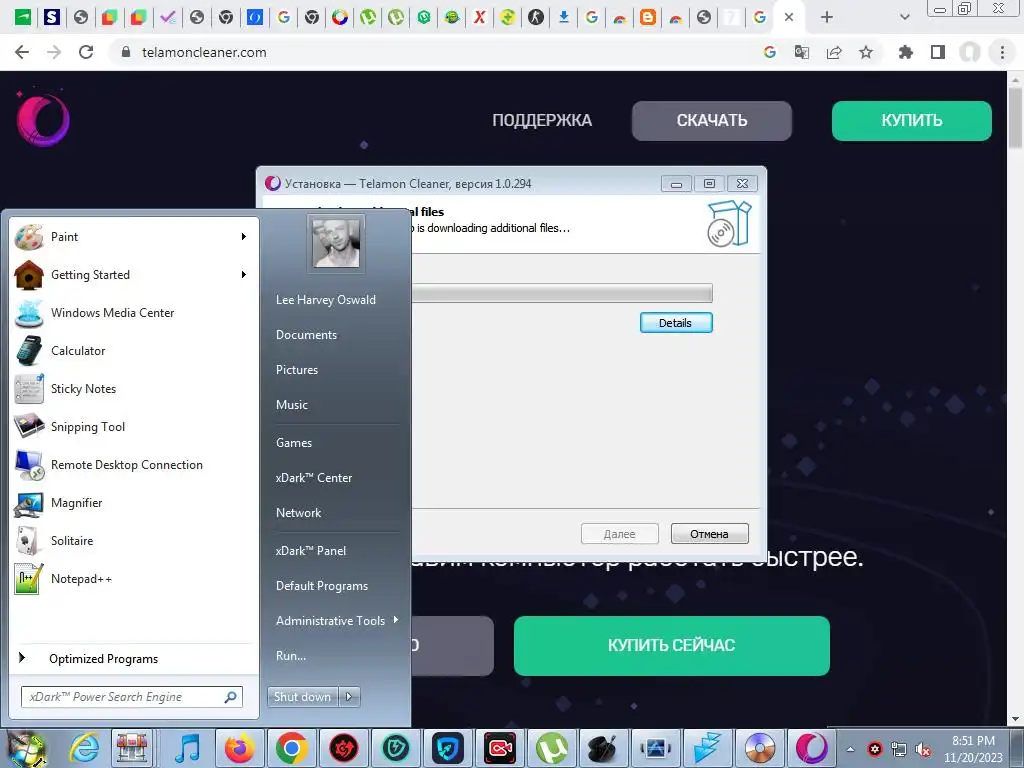
Task: Switch to Chrome on the taskbar
Action: pos(291,748)
